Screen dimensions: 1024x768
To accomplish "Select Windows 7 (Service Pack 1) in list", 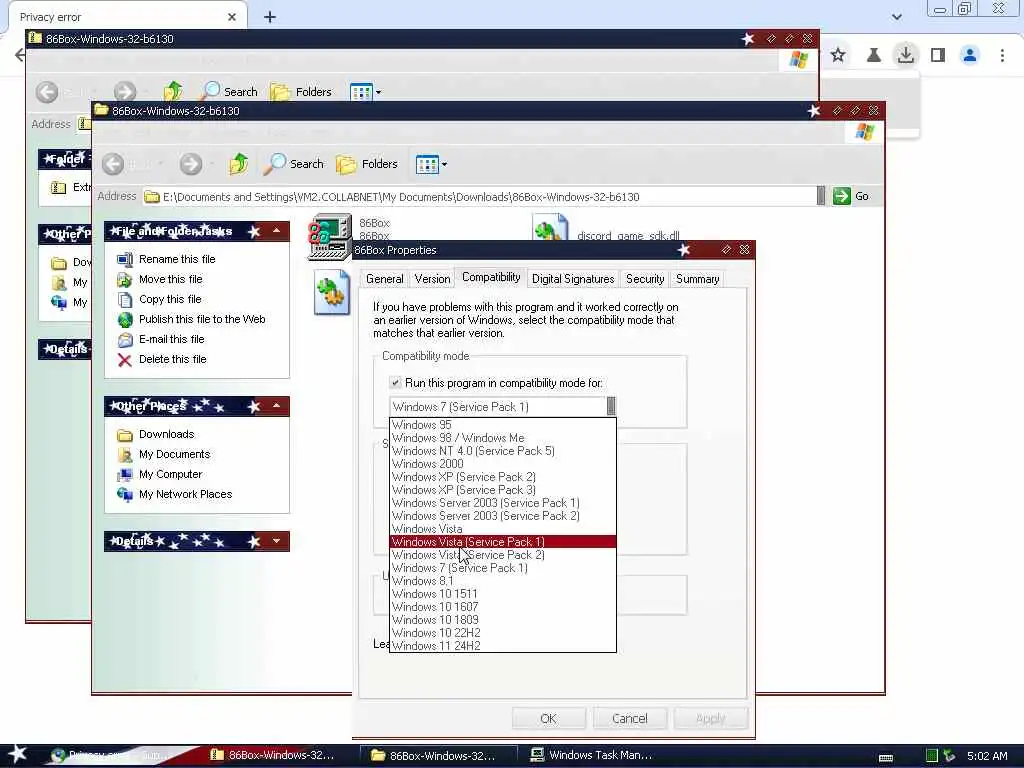I will [x=502, y=568].
